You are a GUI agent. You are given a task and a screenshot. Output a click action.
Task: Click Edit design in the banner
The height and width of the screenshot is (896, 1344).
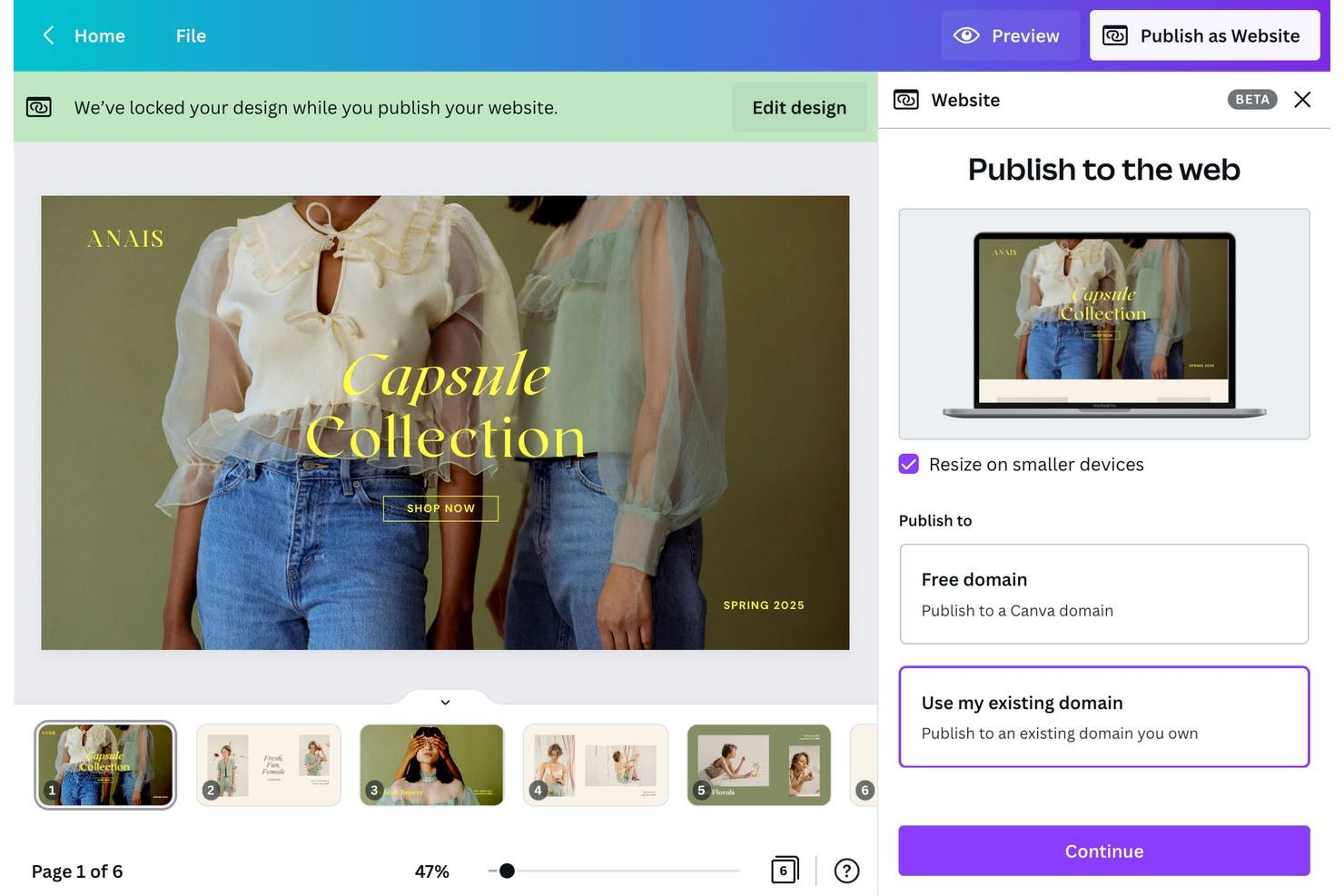click(x=798, y=107)
